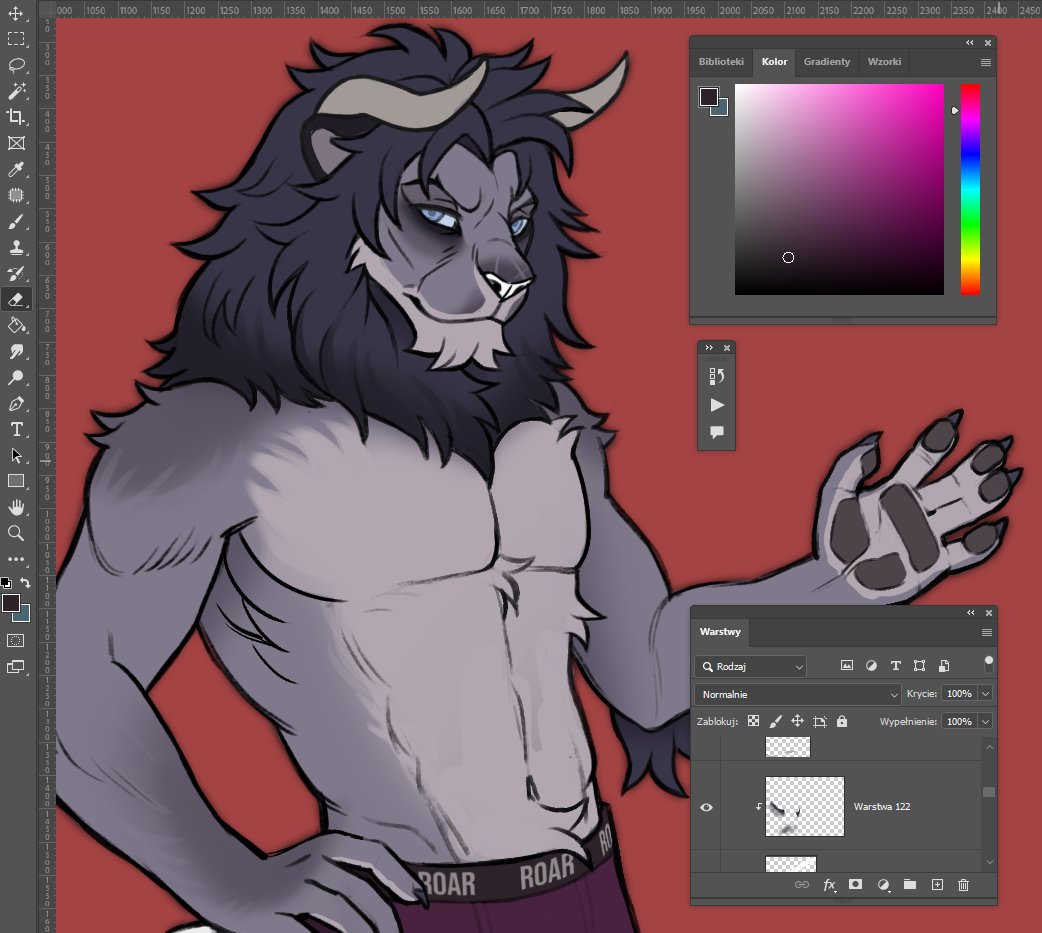1042x933 pixels.
Task: Open the Color panel options menu
Action: coord(986,62)
